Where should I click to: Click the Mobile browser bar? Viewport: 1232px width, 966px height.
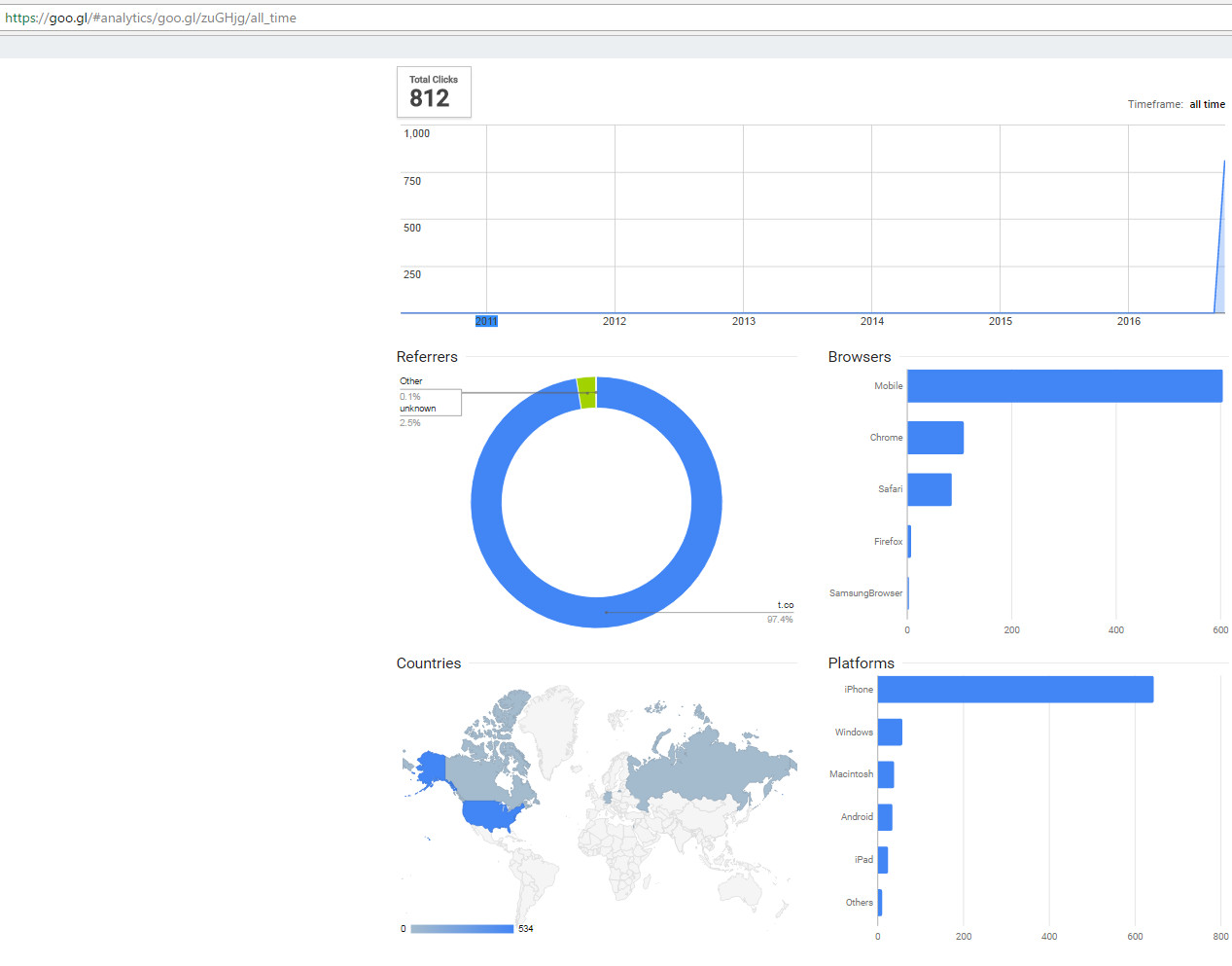click(x=1064, y=386)
